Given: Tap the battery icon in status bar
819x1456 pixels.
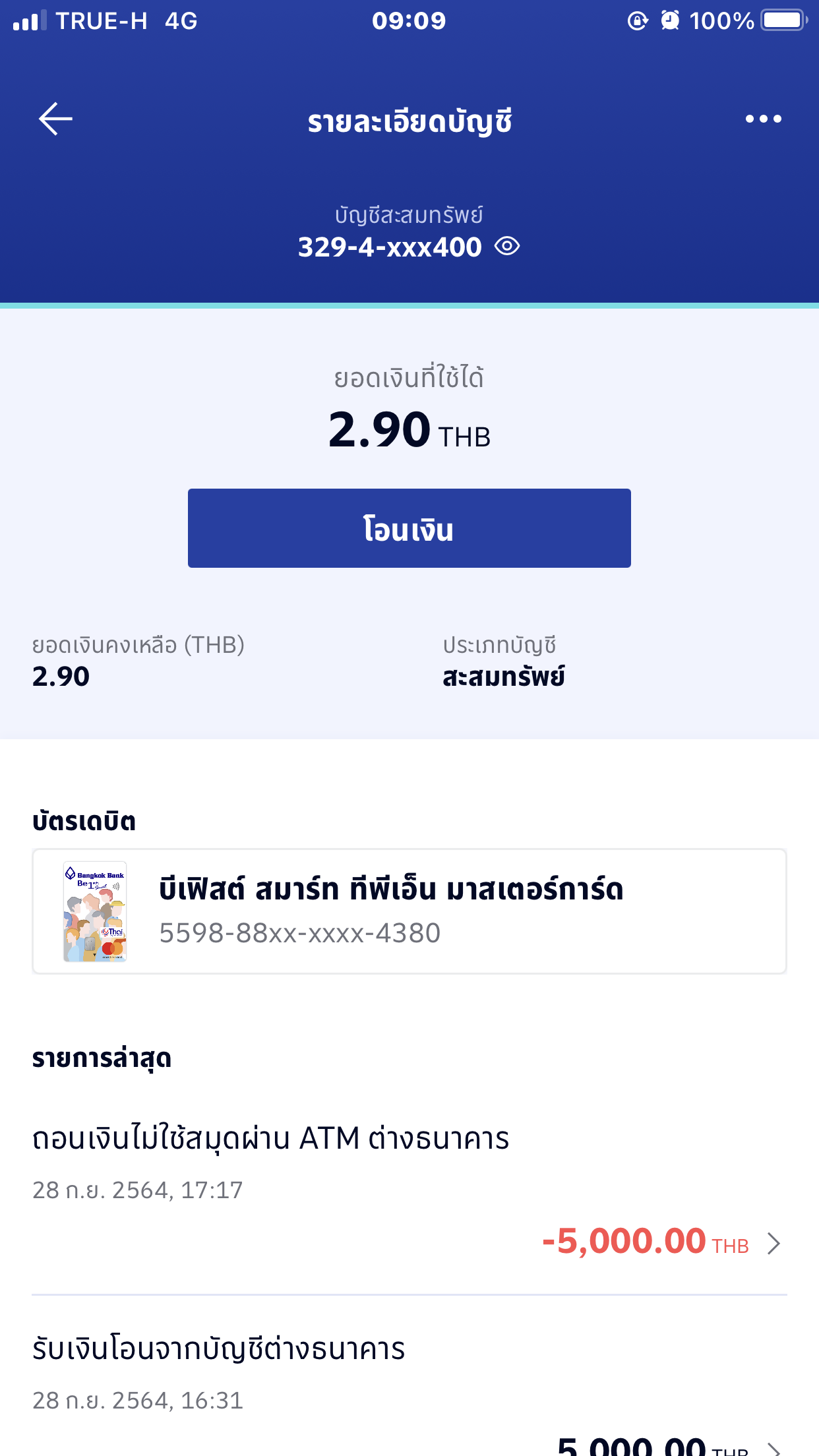Looking at the screenshot, I should pos(783,21).
